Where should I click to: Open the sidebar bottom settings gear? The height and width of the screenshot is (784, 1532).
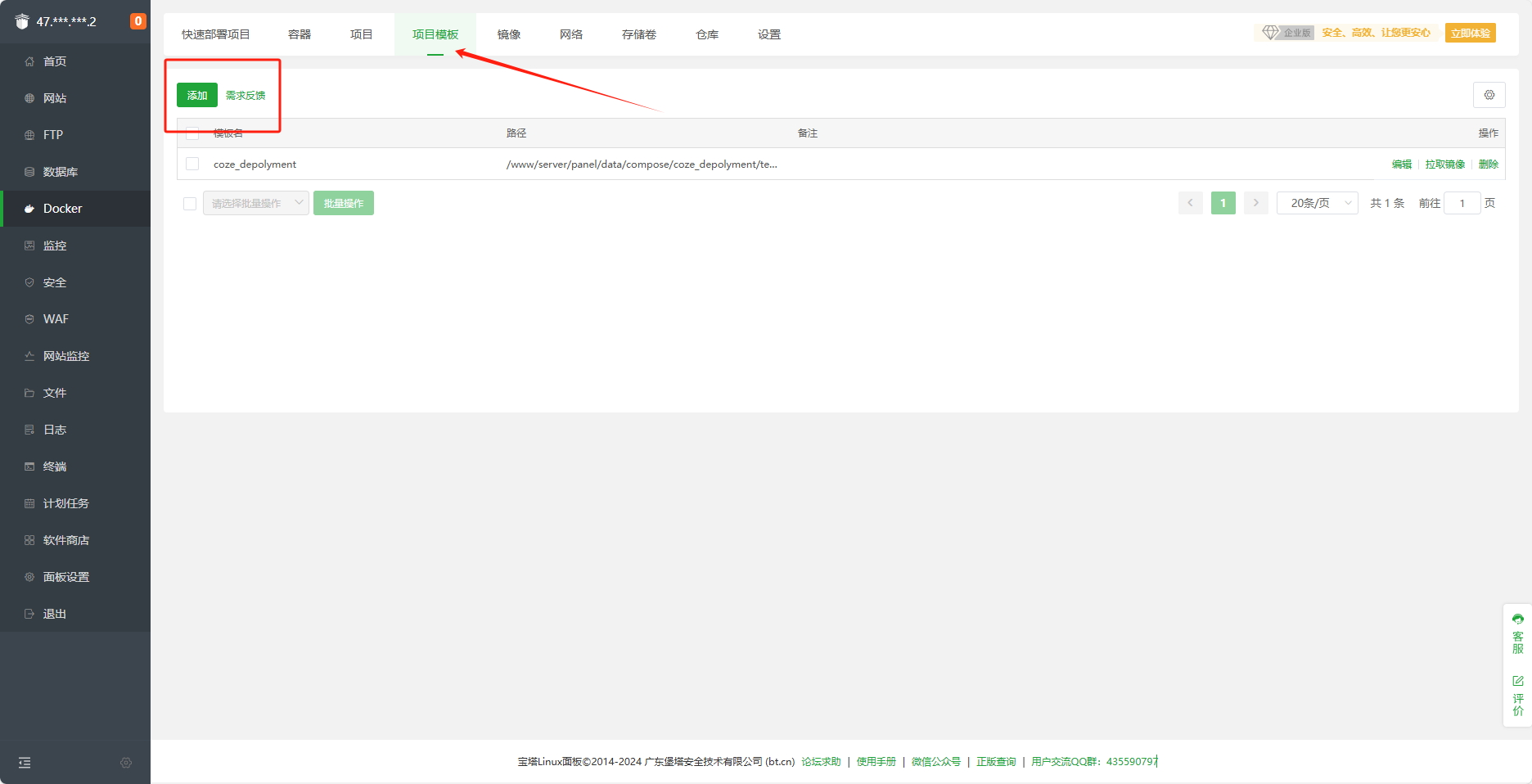click(x=126, y=763)
